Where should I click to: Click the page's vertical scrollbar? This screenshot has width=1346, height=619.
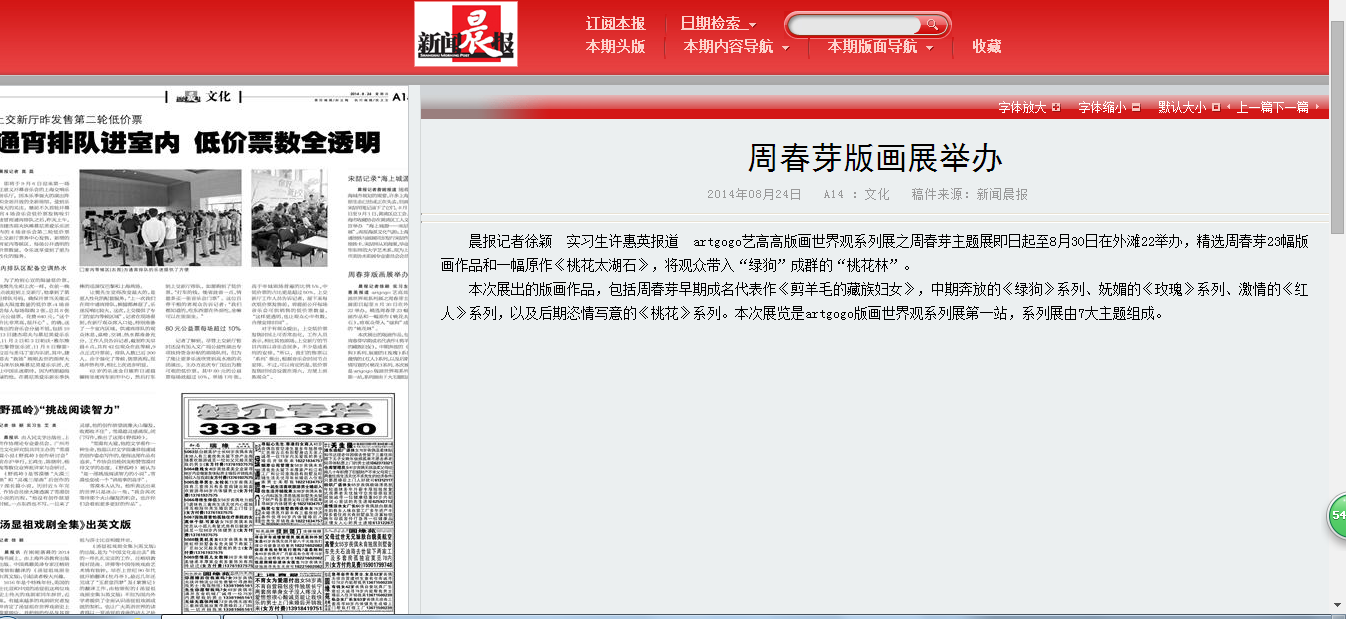click(1337, 300)
